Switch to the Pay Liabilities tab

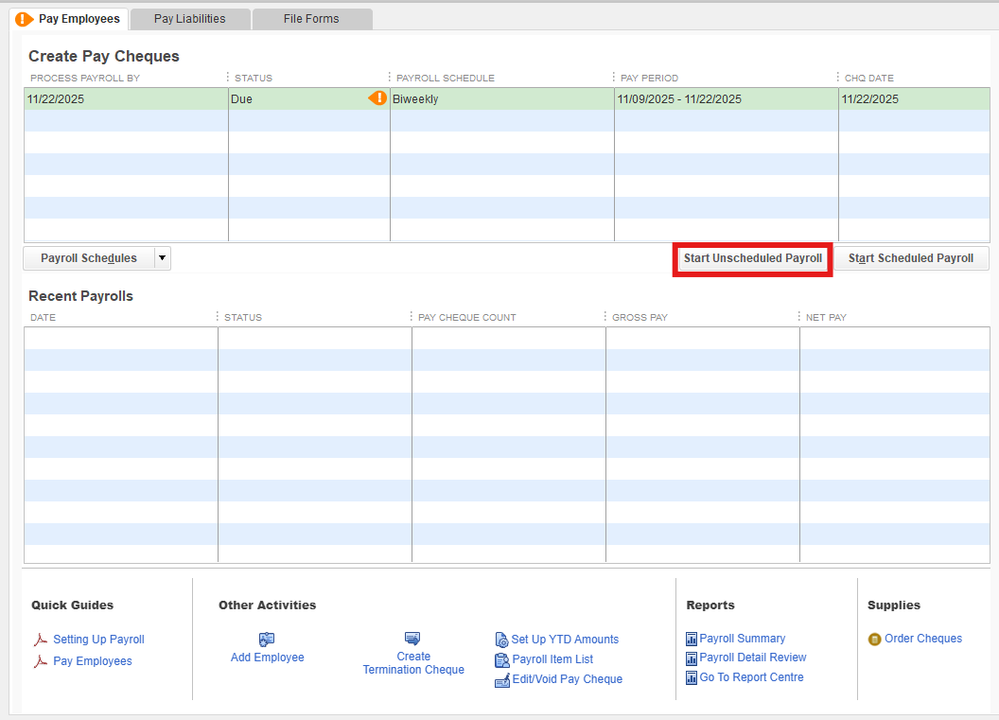pyautogui.click(x=189, y=19)
